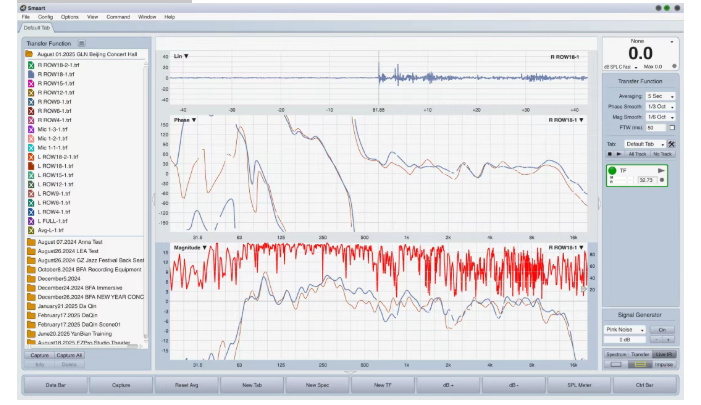Turn the signal generator On

(x=661, y=329)
